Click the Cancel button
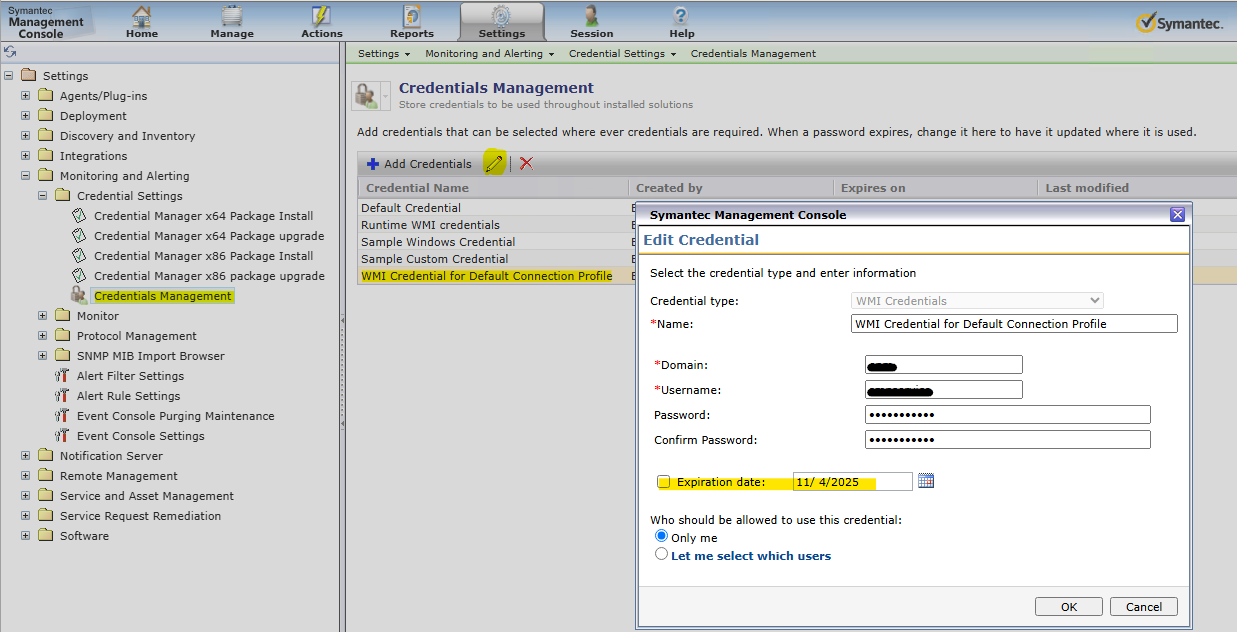The width and height of the screenshot is (1237, 632). pyautogui.click(x=1143, y=607)
